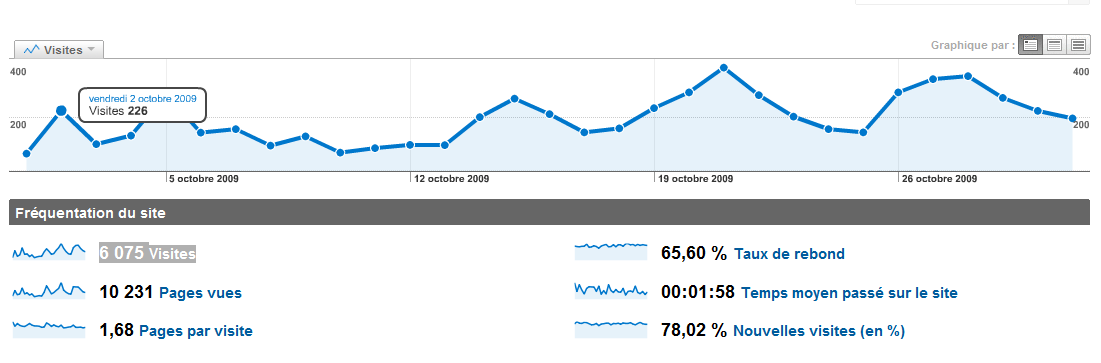Click 'Visites 226' in the tooltip
The width and height of the screenshot is (1101, 363).
(x=118, y=111)
